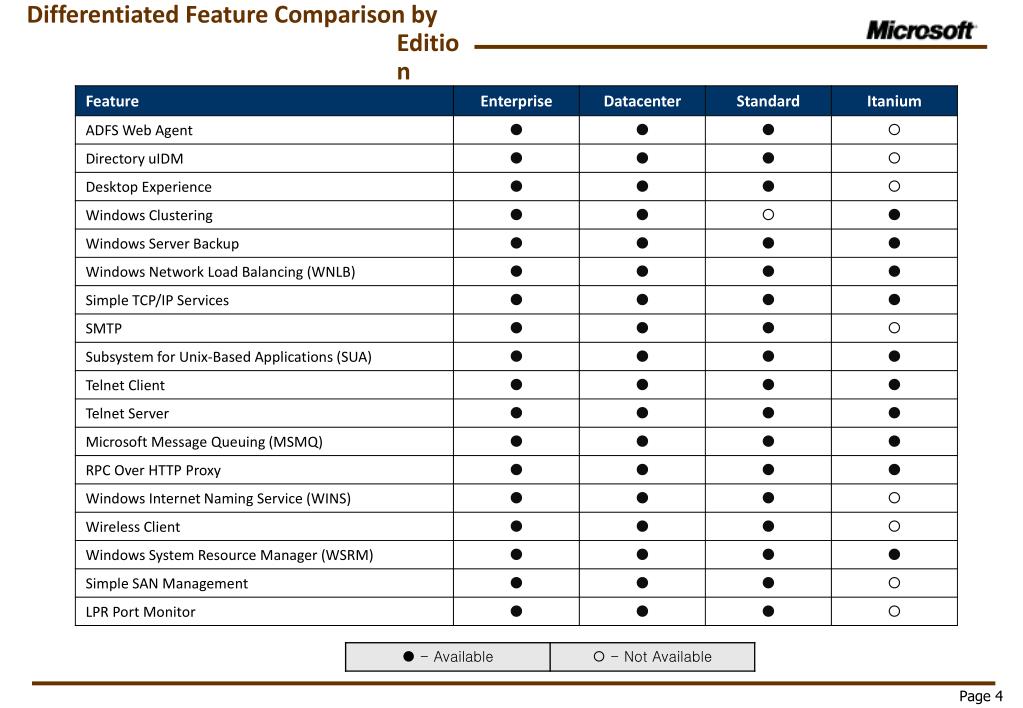Click the hollow Itanium circle for ADFS Web Agent
Screen dimensions: 1023x708
click(x=894, y=130)
